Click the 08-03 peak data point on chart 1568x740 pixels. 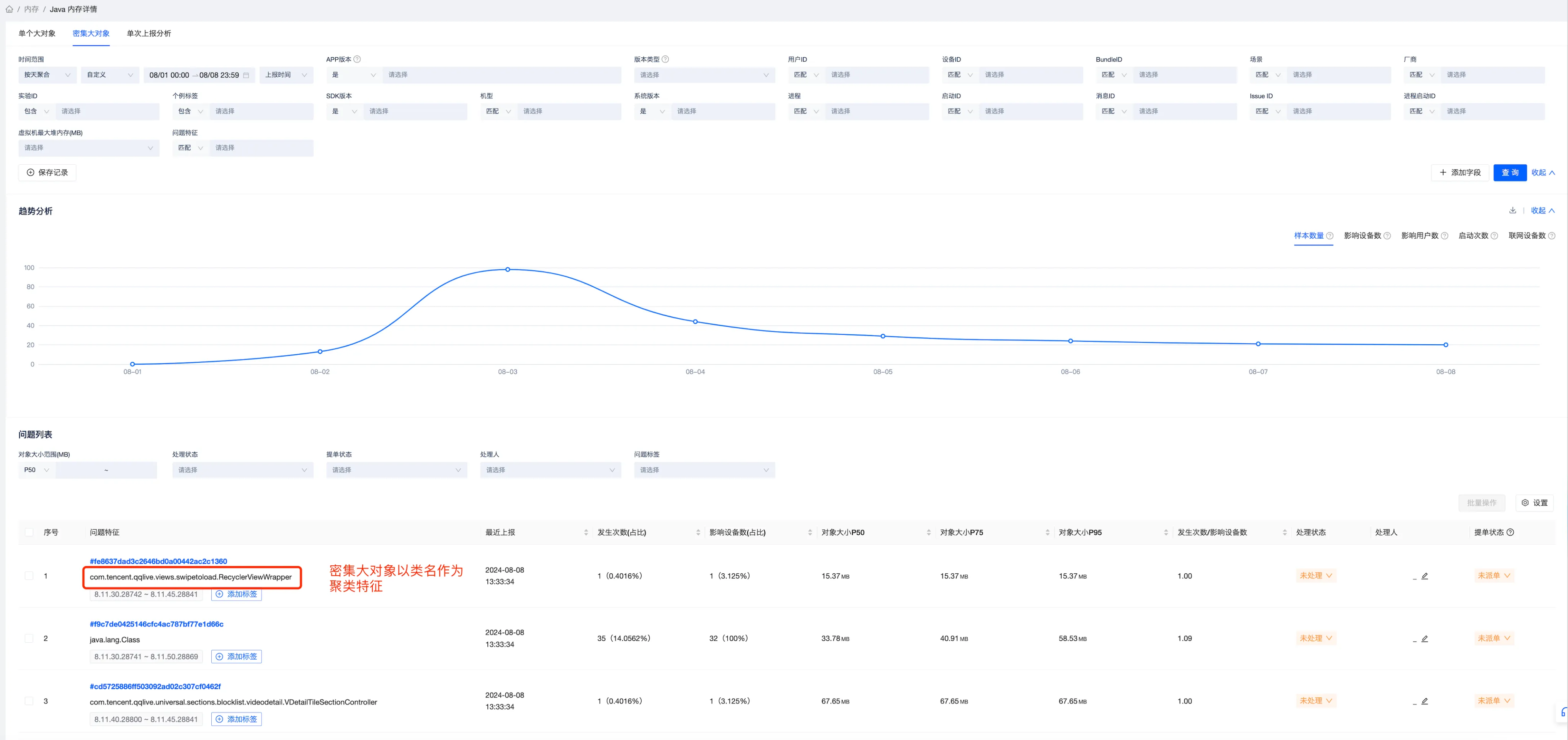[x=508, y=269]
